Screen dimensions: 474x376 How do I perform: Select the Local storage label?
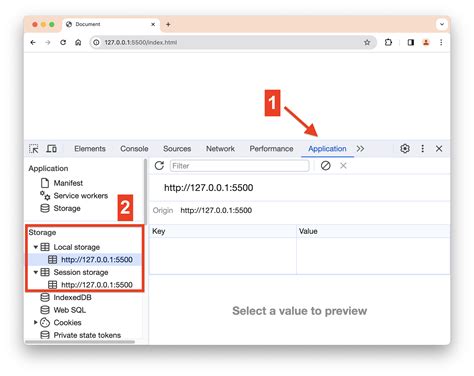[x=77, y=247]
